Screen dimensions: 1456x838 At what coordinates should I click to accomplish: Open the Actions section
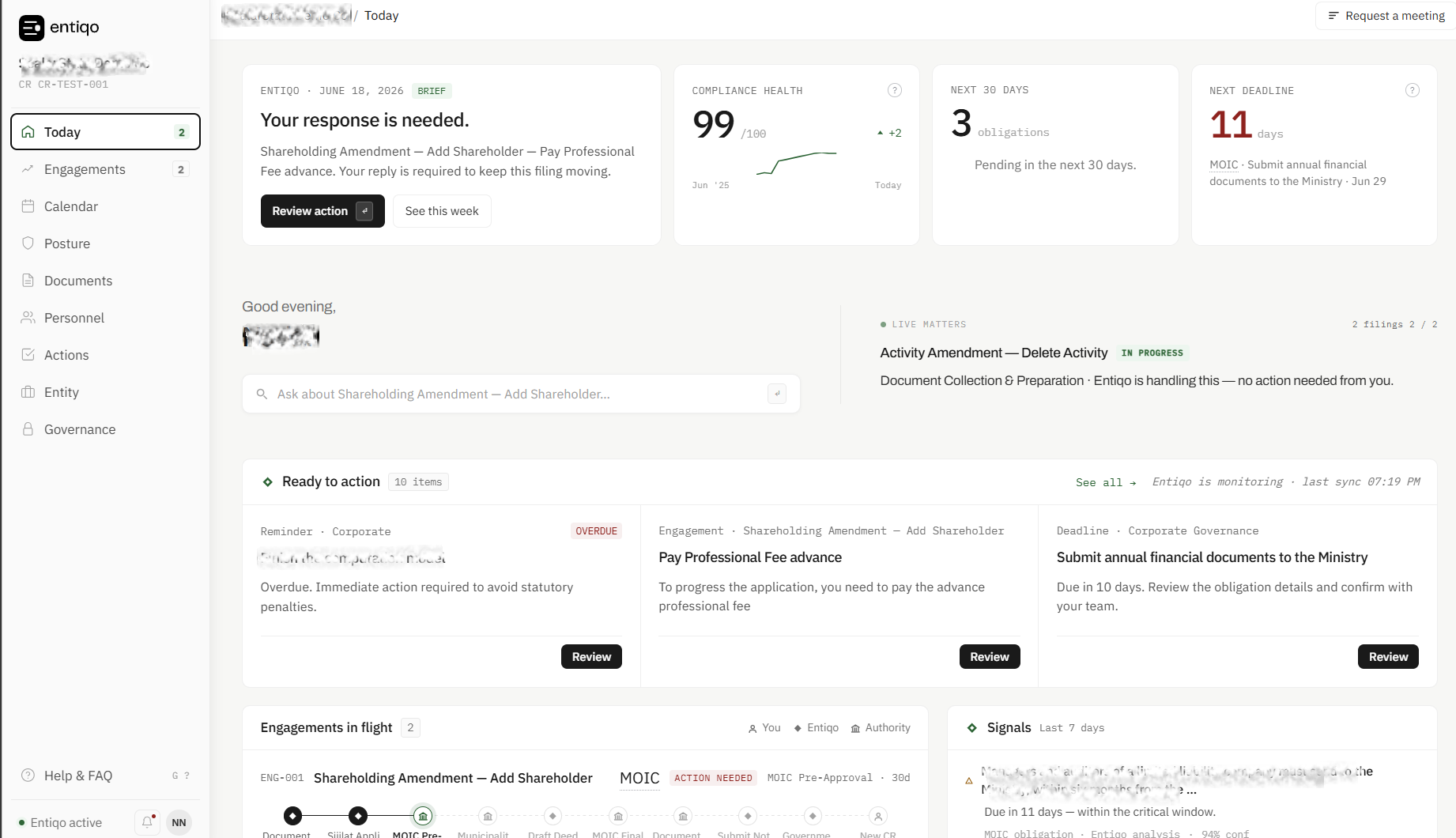click(x=105, y=355)
